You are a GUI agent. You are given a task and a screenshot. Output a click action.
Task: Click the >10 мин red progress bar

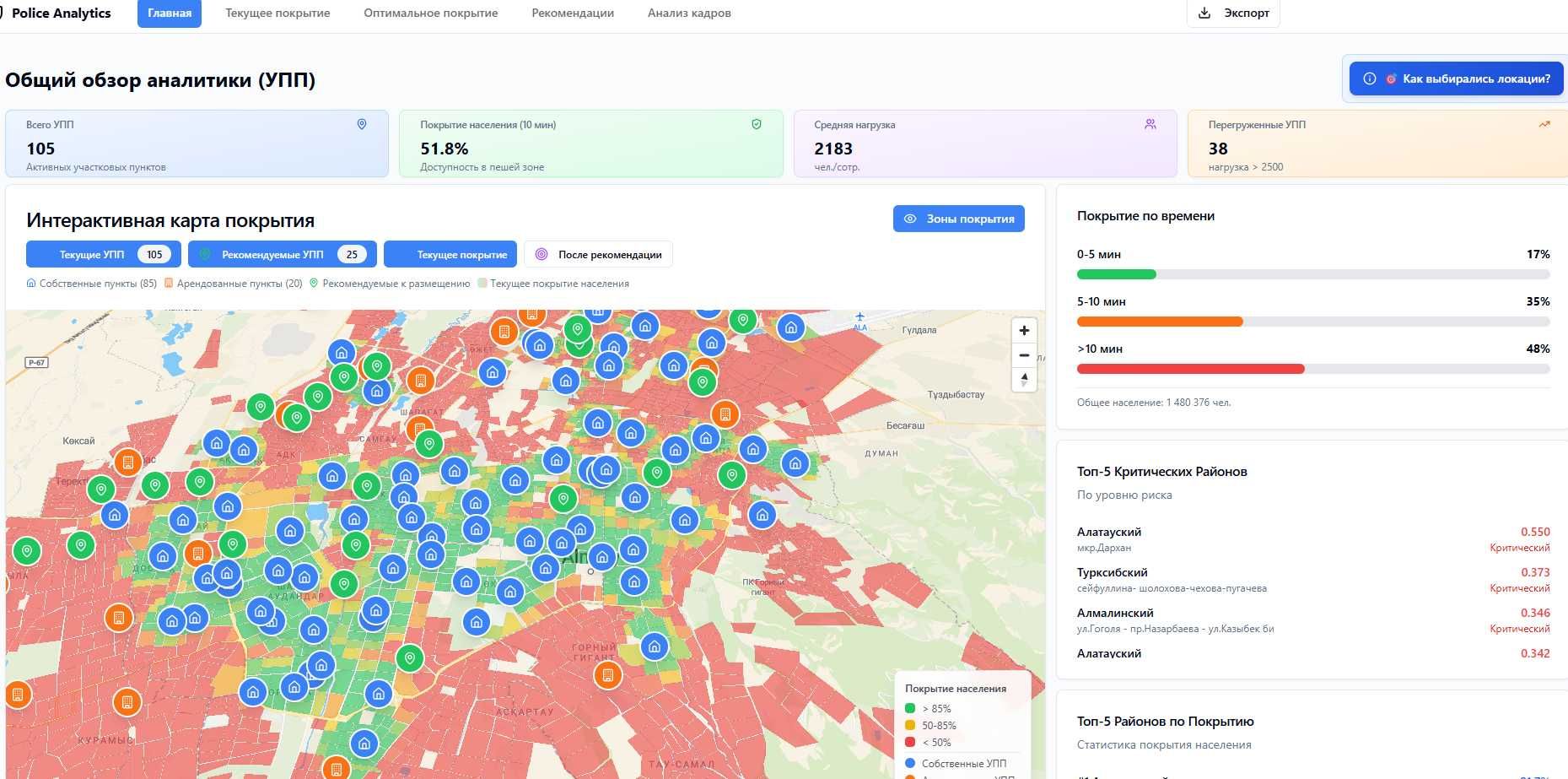point(1191,369)
